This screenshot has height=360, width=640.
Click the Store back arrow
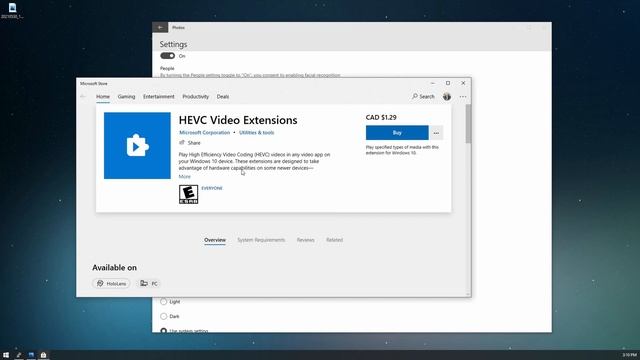(x=83, y=96)
